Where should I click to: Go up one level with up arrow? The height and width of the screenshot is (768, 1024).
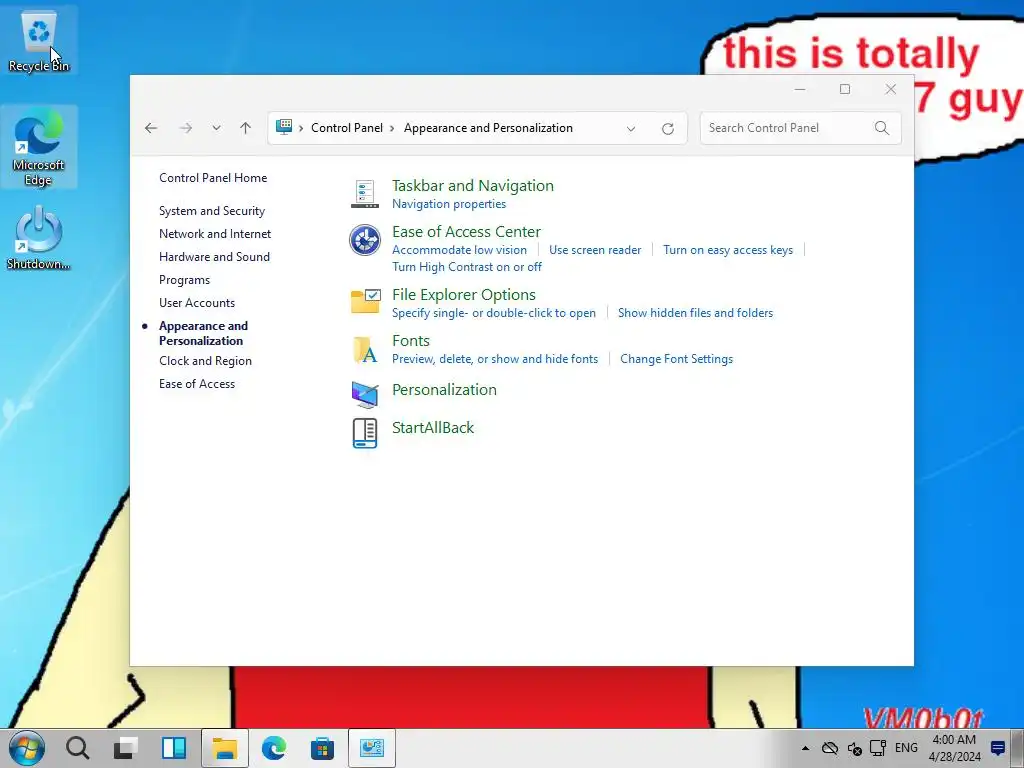point(246,128)
